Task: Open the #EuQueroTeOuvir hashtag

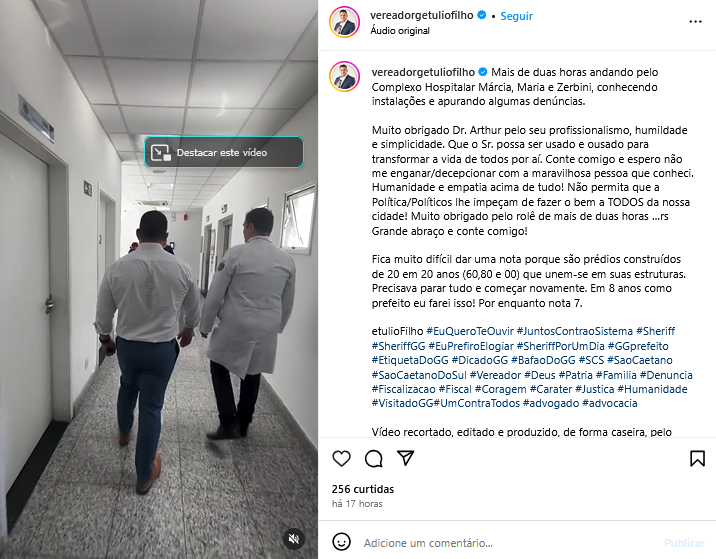Action: (470, 331)
